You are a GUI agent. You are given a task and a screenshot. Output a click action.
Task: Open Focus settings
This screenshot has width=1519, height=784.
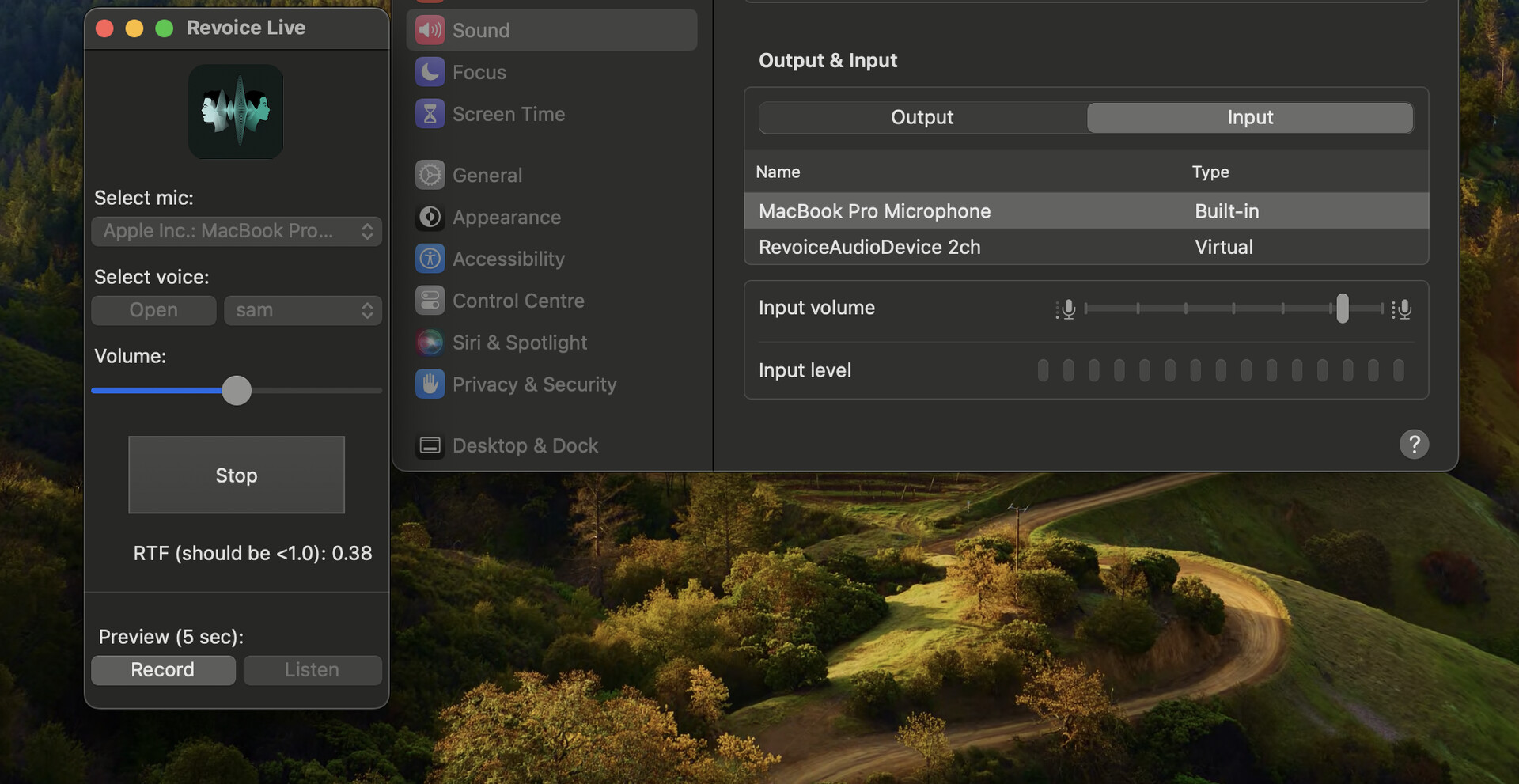(551, 72)
